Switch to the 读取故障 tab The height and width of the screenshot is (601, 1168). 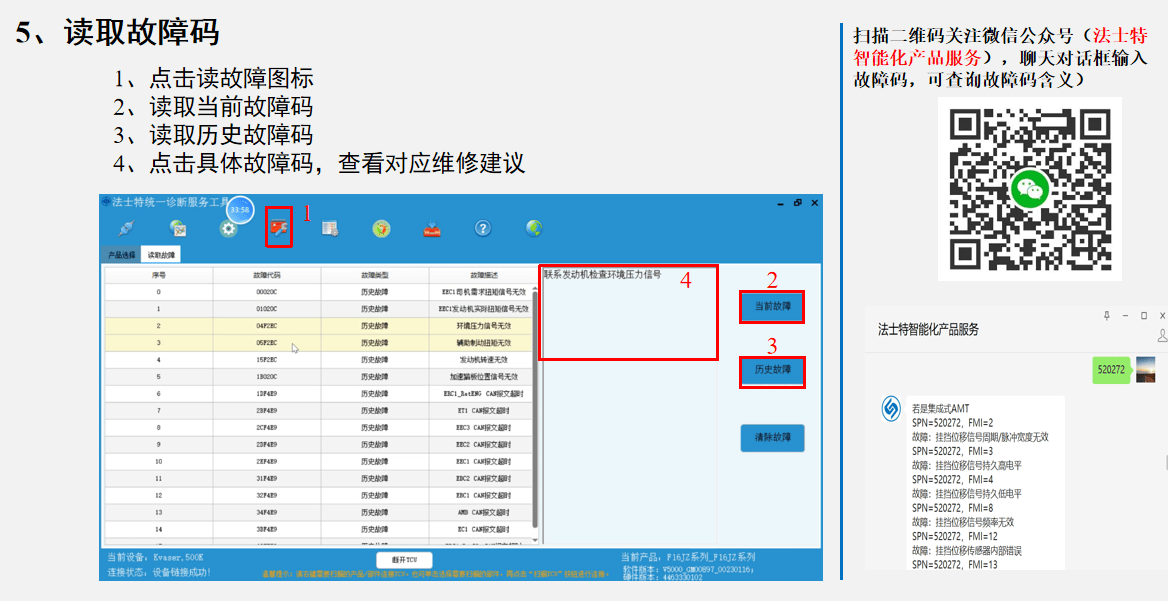pyautogui.click(x=160, y=255)
